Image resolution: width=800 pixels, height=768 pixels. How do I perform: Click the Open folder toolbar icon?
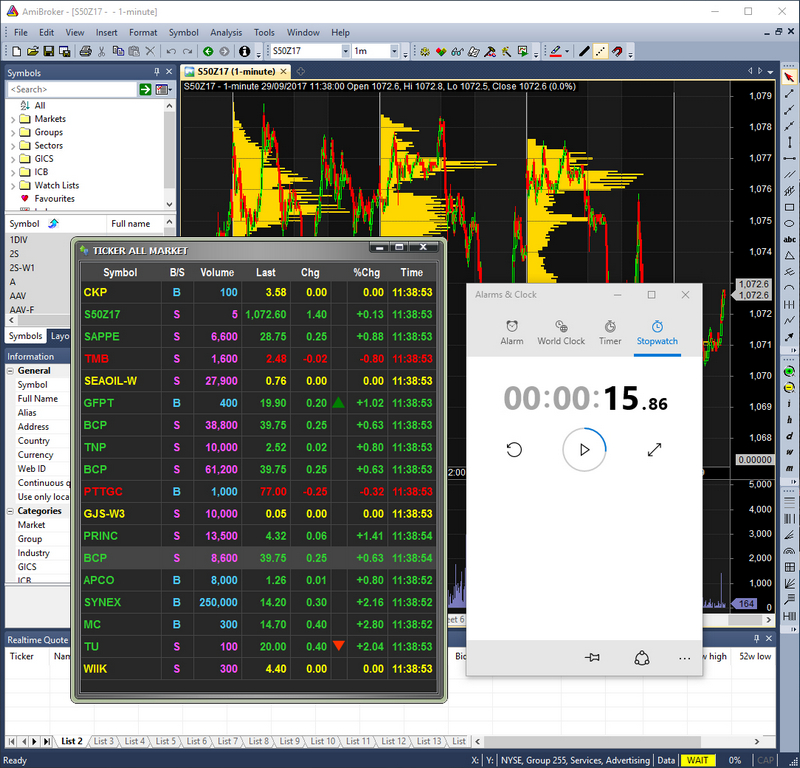(x=33, y=51)
